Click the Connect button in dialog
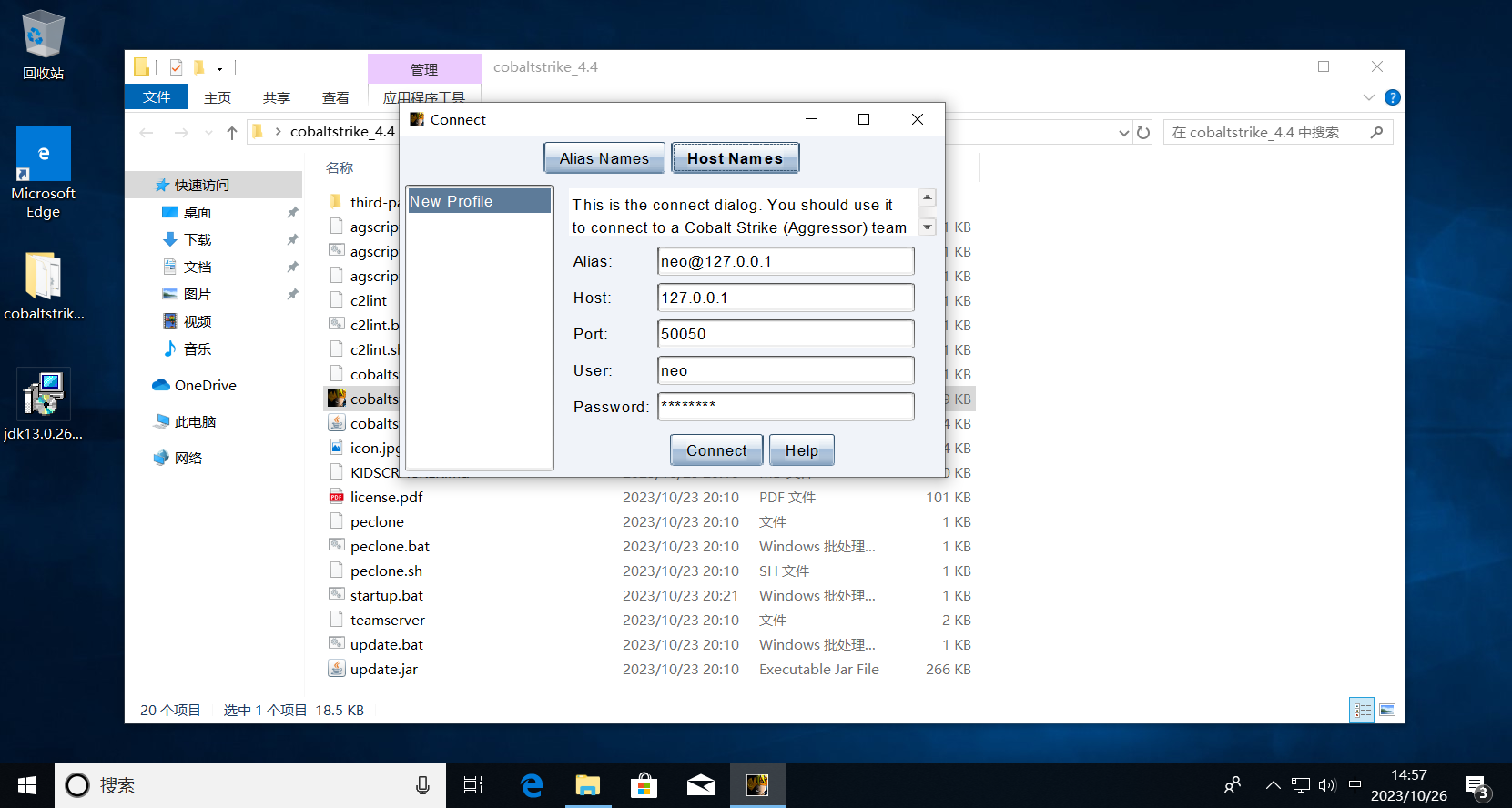Image resolution: width=1512 pixels, height=808 pixels. tap(716, 450)
